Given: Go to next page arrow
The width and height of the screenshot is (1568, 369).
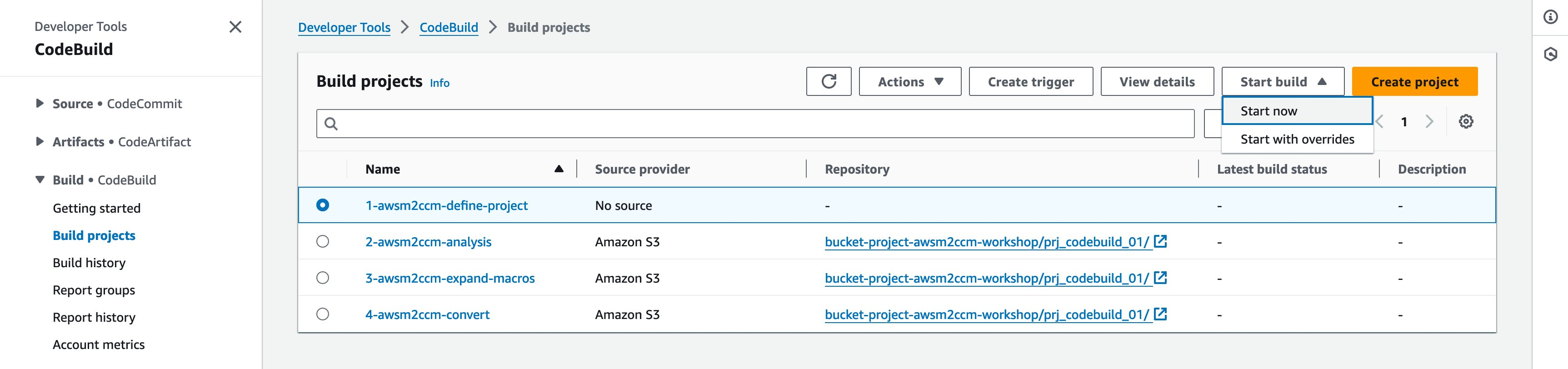Looking at the screenshot, I should (x=1429, y=122).
